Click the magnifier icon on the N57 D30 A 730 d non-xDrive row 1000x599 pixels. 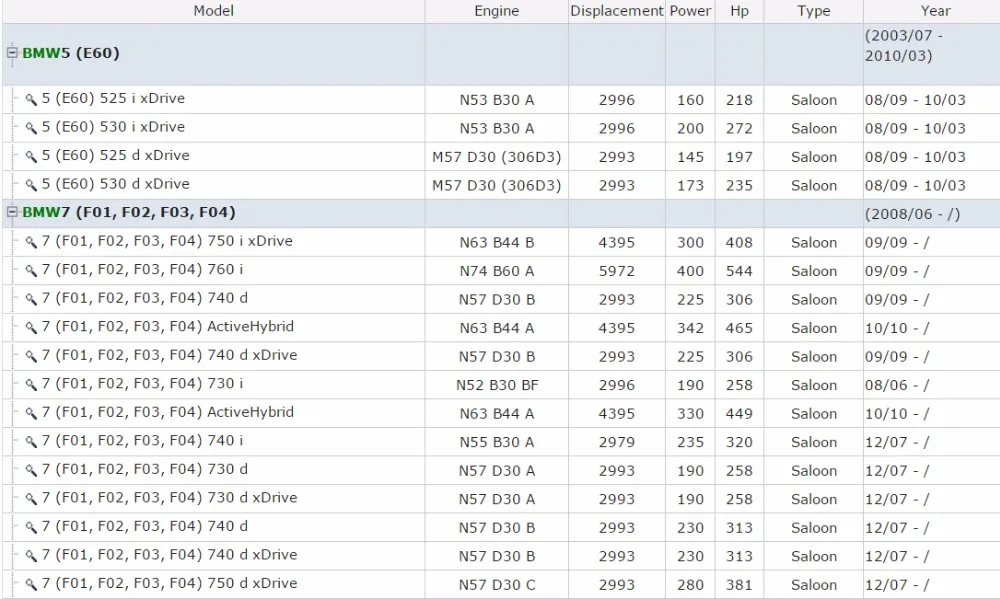coord(31,470)
